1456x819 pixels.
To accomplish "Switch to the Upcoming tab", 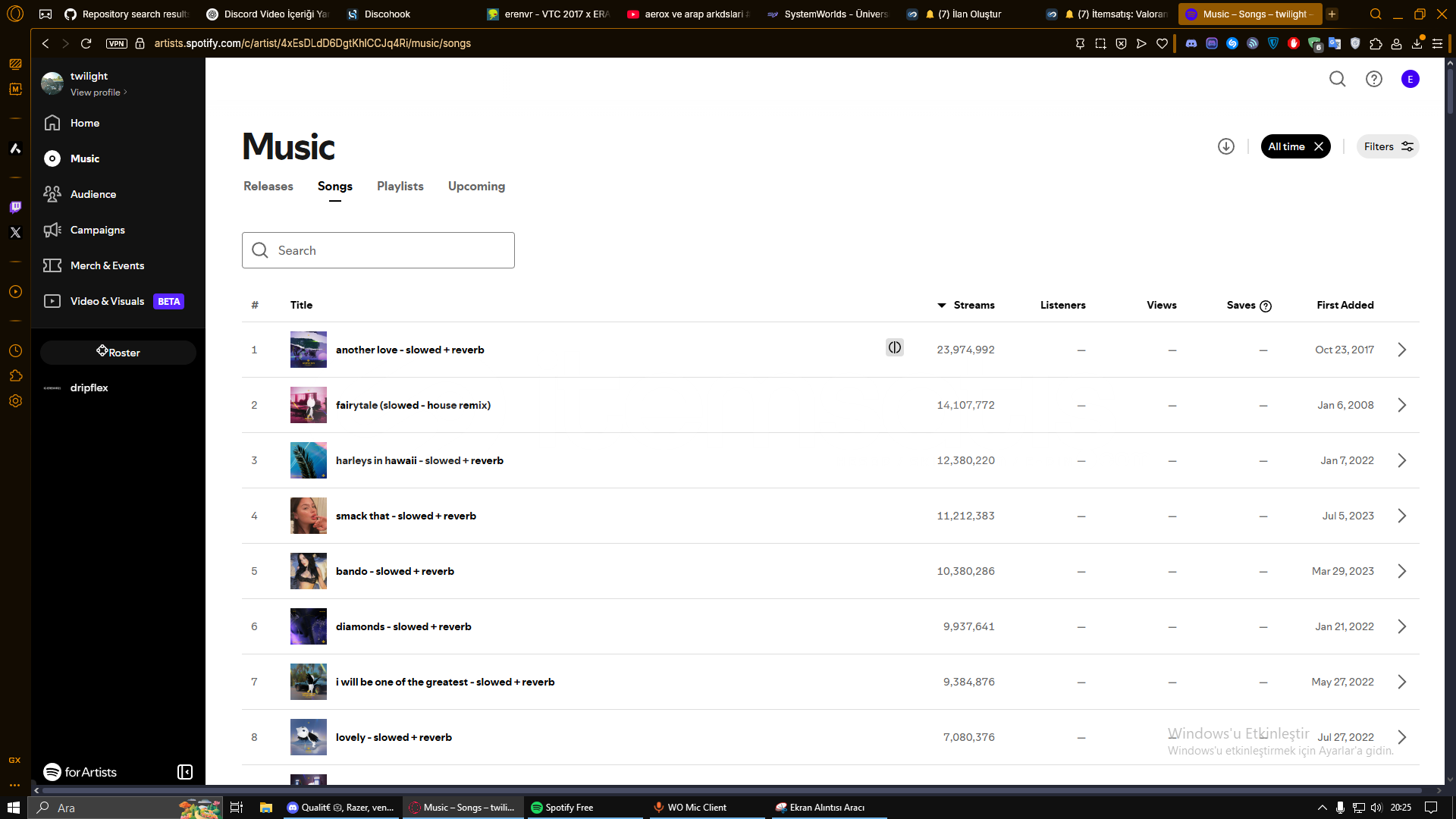I will (x=476, y=186).
